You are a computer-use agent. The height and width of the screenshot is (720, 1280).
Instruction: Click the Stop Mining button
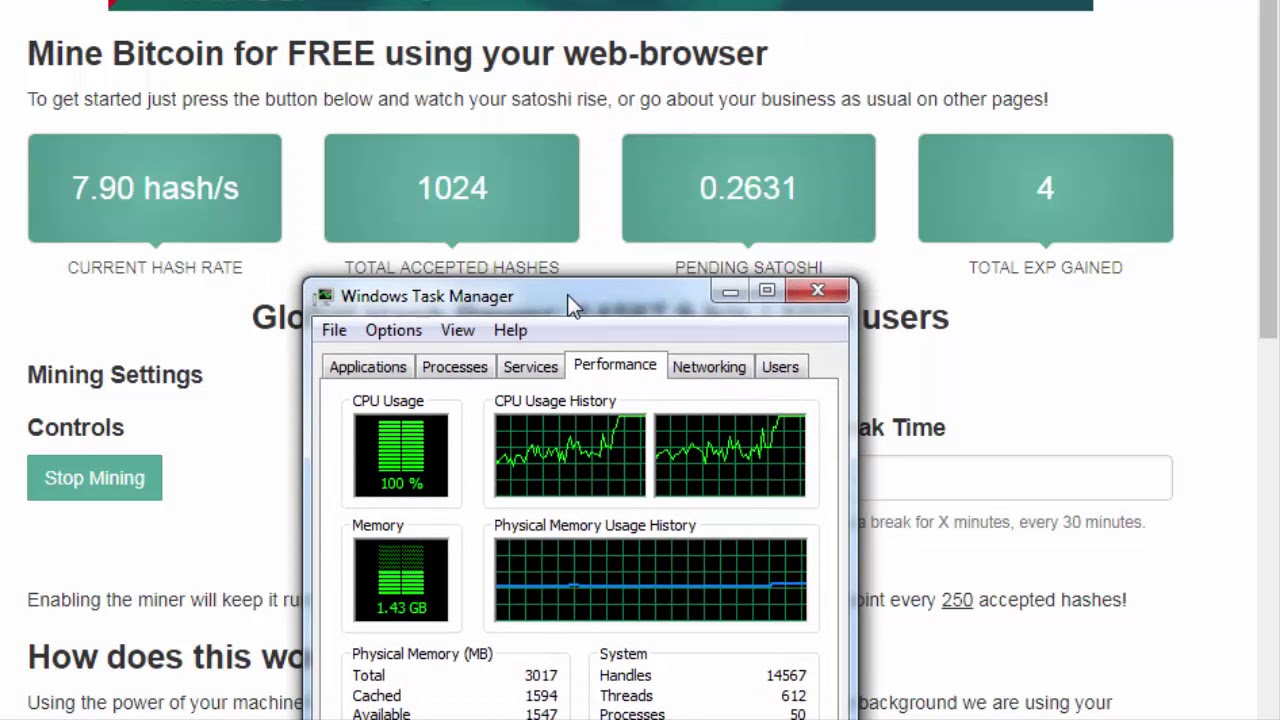[x=94, y=478]
